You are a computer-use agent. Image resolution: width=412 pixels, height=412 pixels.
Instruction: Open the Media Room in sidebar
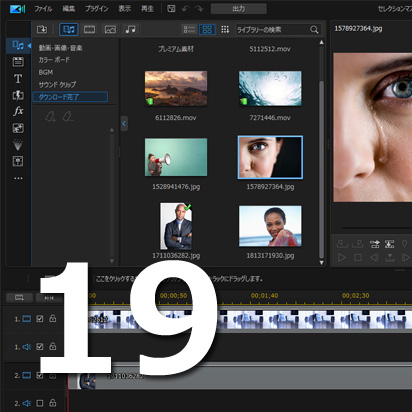pyautogui.click(x=18, y=45)
